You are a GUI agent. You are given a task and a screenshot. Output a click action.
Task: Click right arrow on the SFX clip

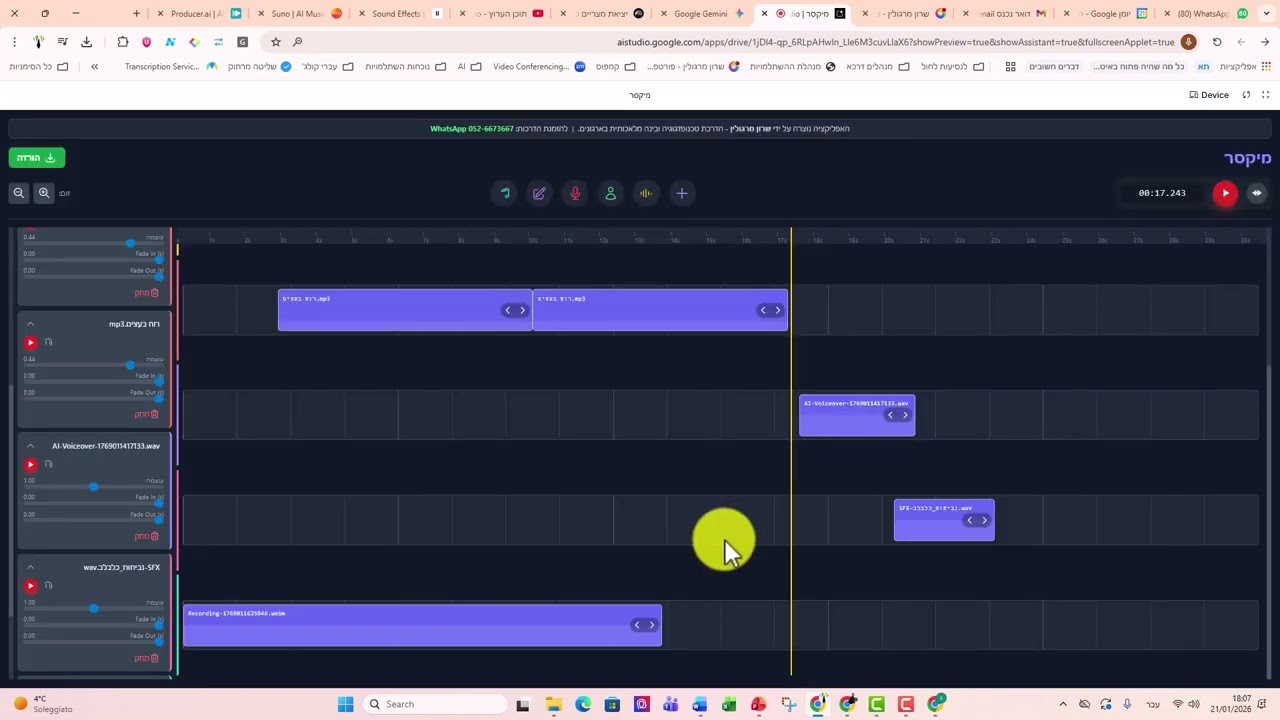(984, 520)
